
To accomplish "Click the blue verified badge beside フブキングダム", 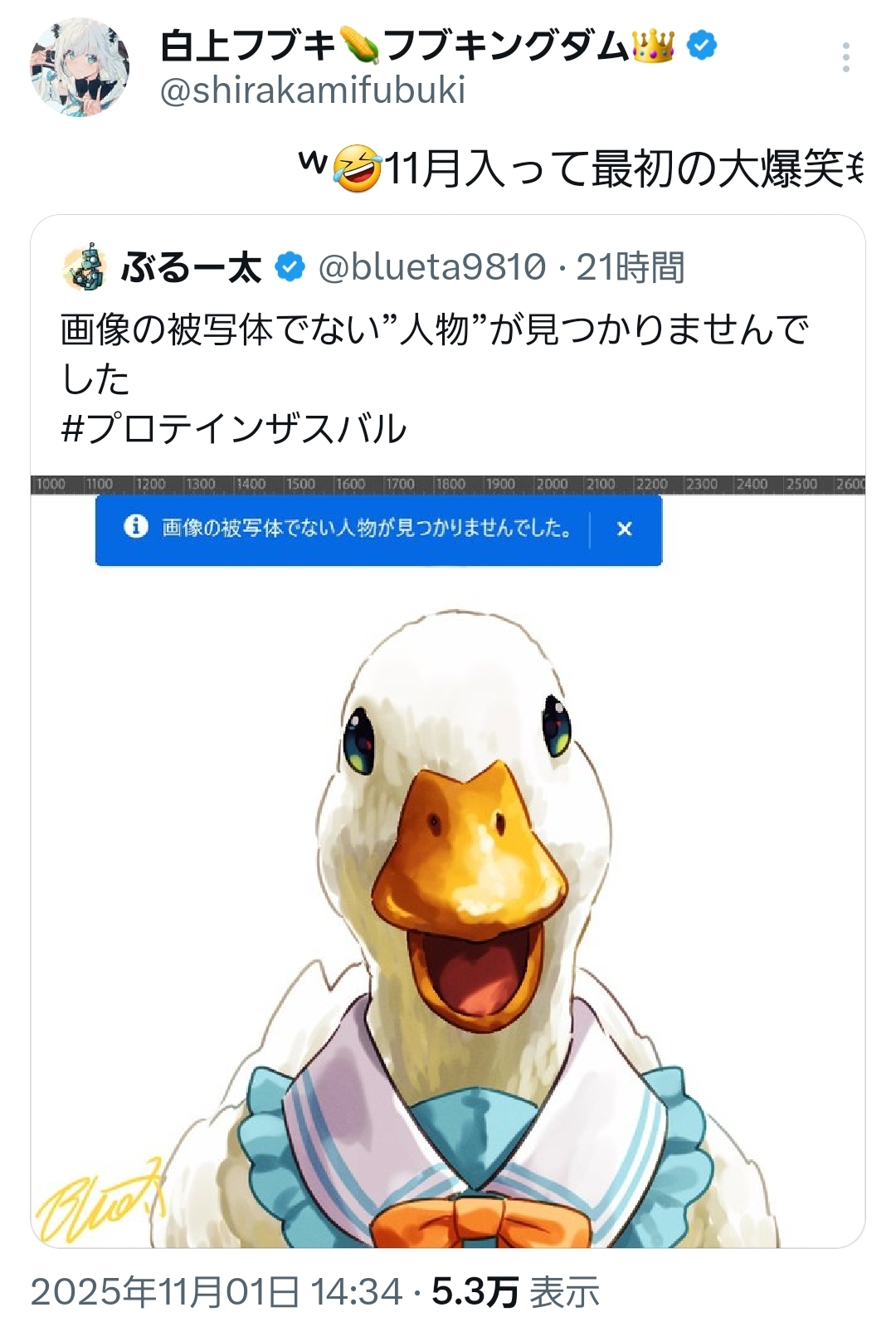I will (x=702, y=45).
